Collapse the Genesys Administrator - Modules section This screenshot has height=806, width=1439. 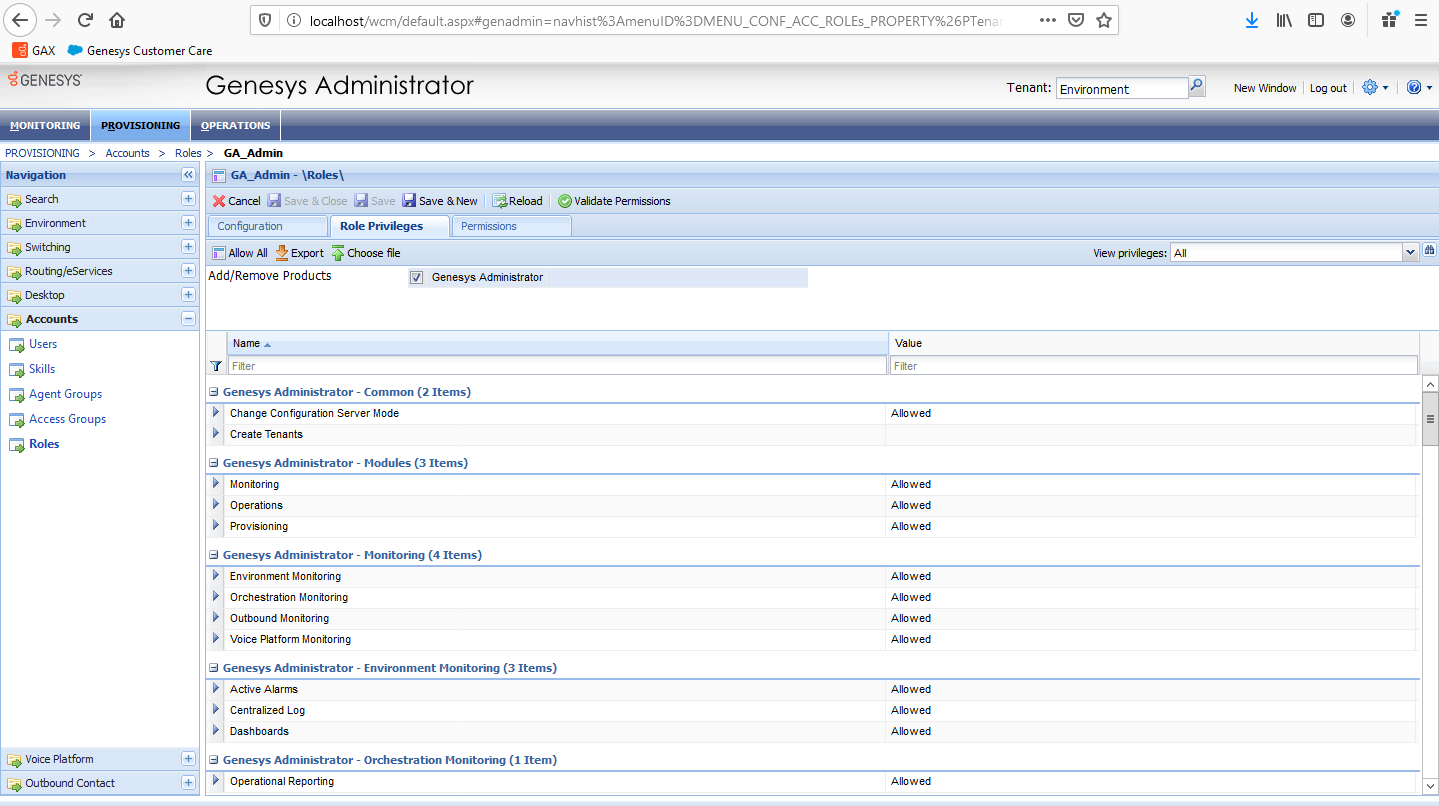pos(212,462)
